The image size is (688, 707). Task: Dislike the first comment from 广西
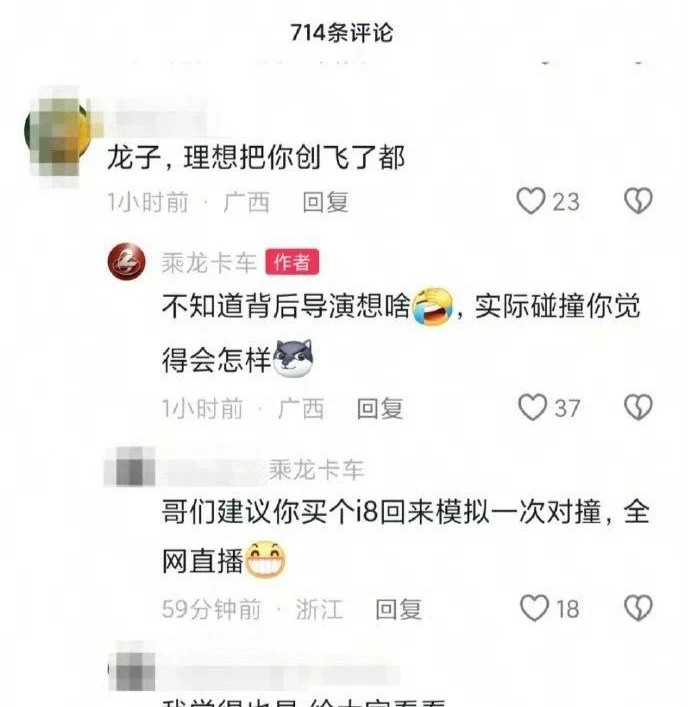click(638, 201)
